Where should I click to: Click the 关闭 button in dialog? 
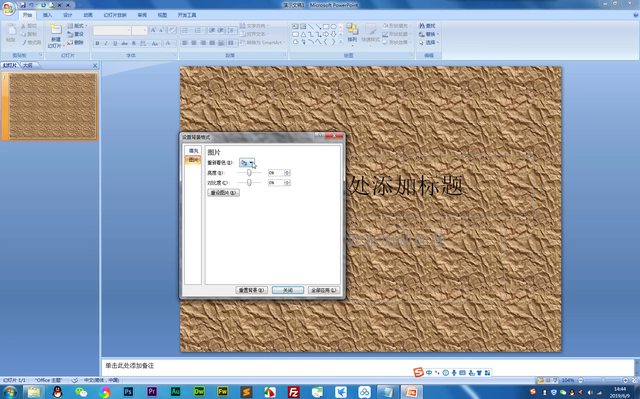coord(288,290)
